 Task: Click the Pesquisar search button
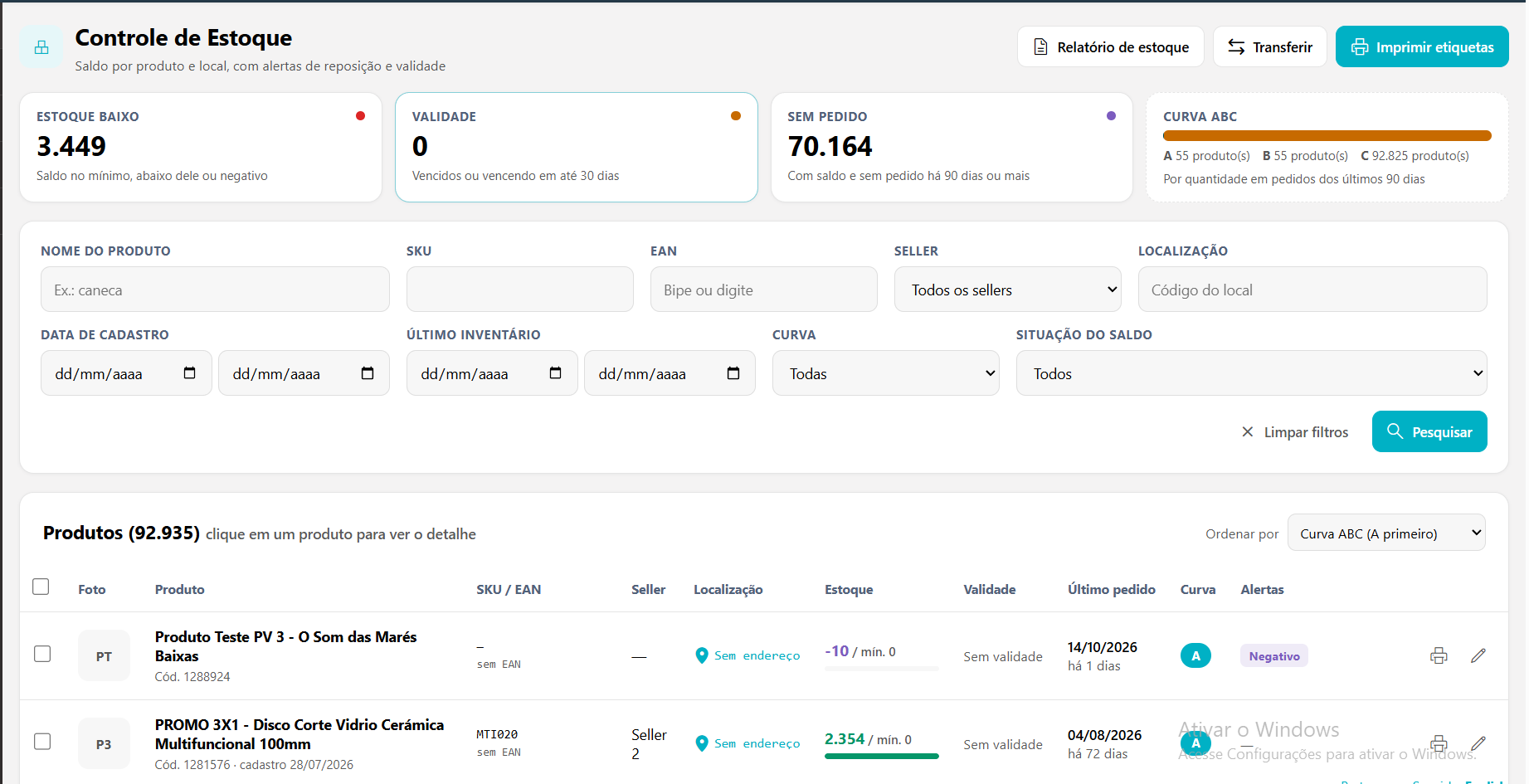tap(1429, 431)
